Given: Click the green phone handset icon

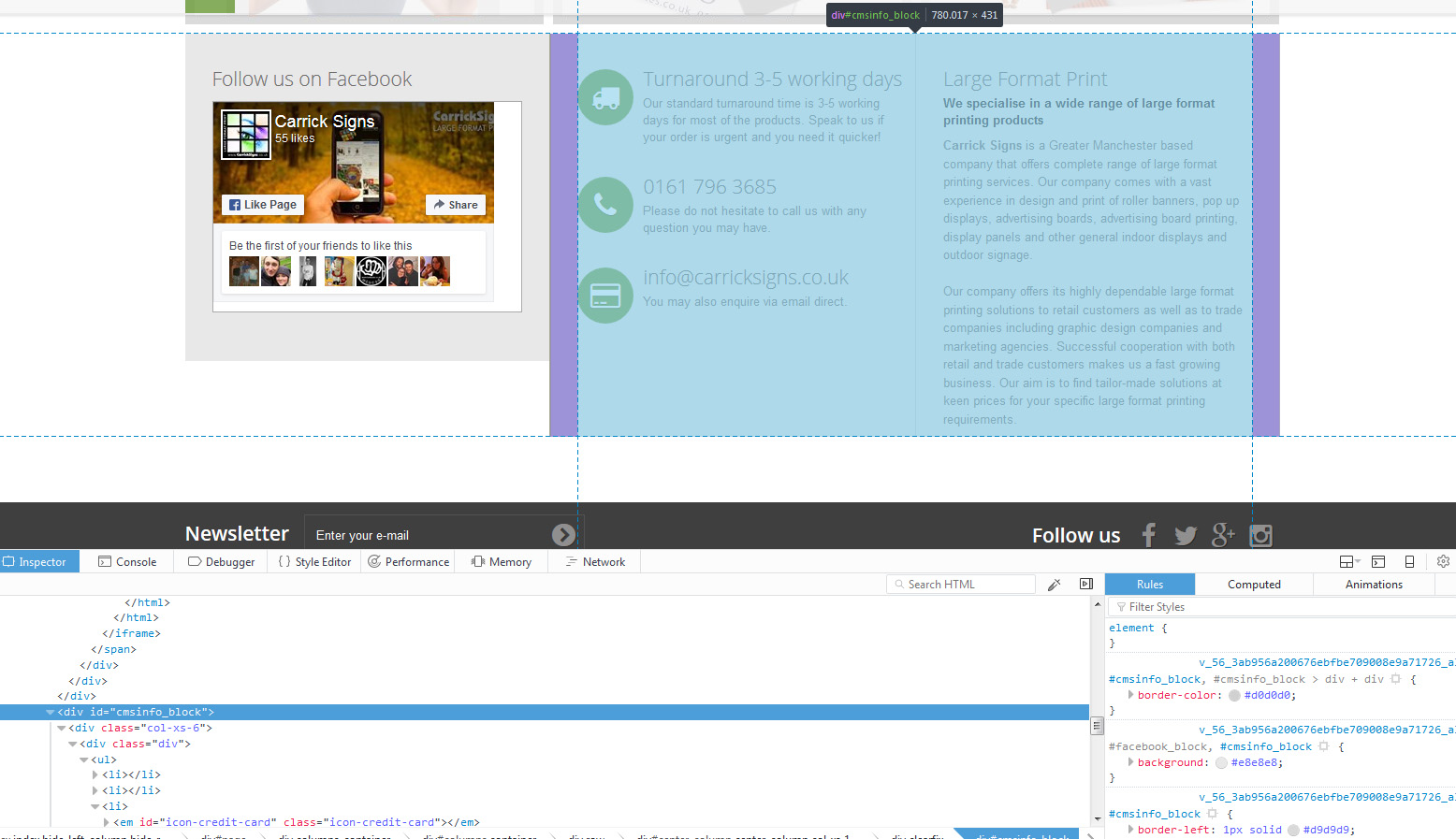Looking at the screenshot, I should click(605, 205).
